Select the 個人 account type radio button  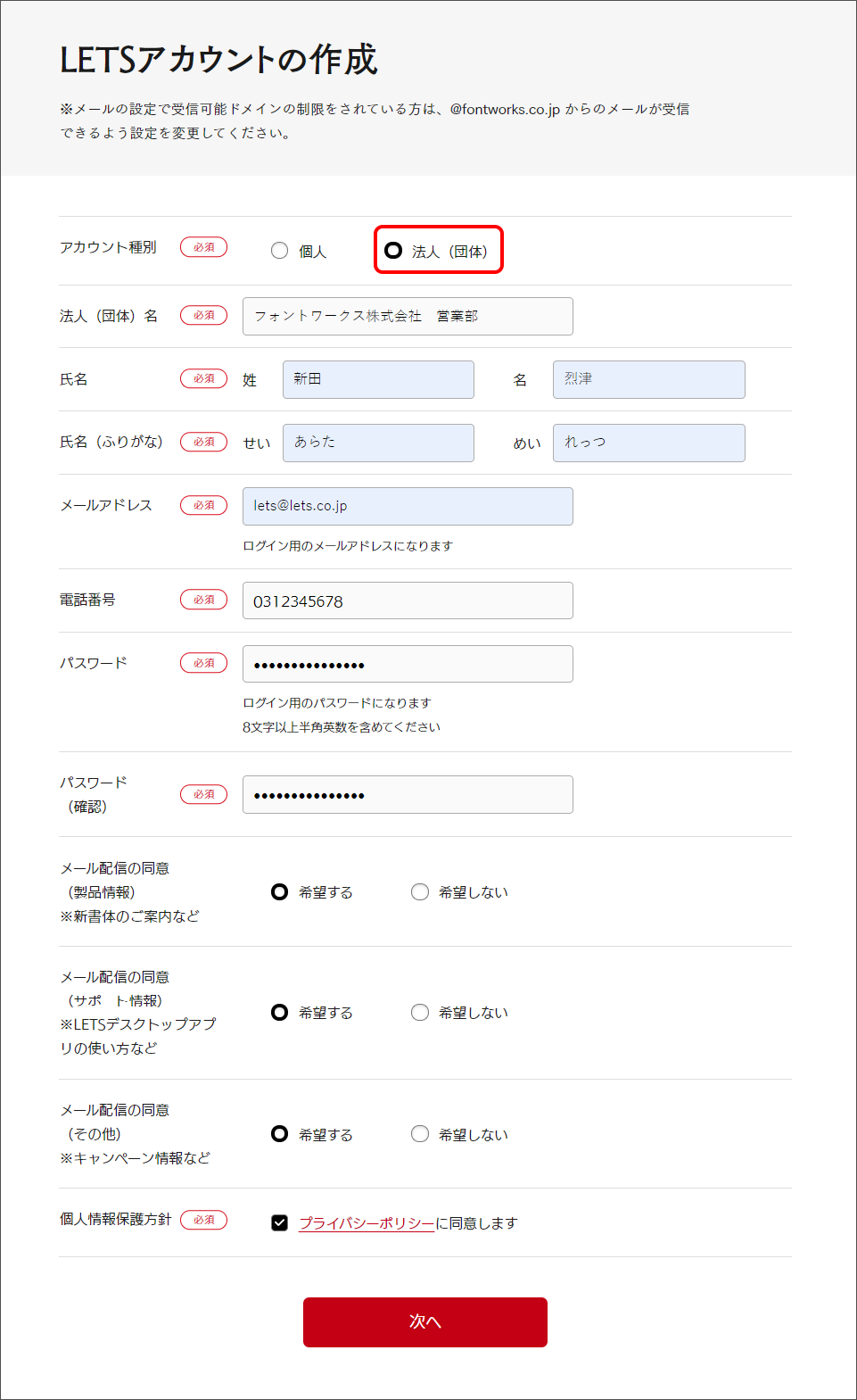280,251
